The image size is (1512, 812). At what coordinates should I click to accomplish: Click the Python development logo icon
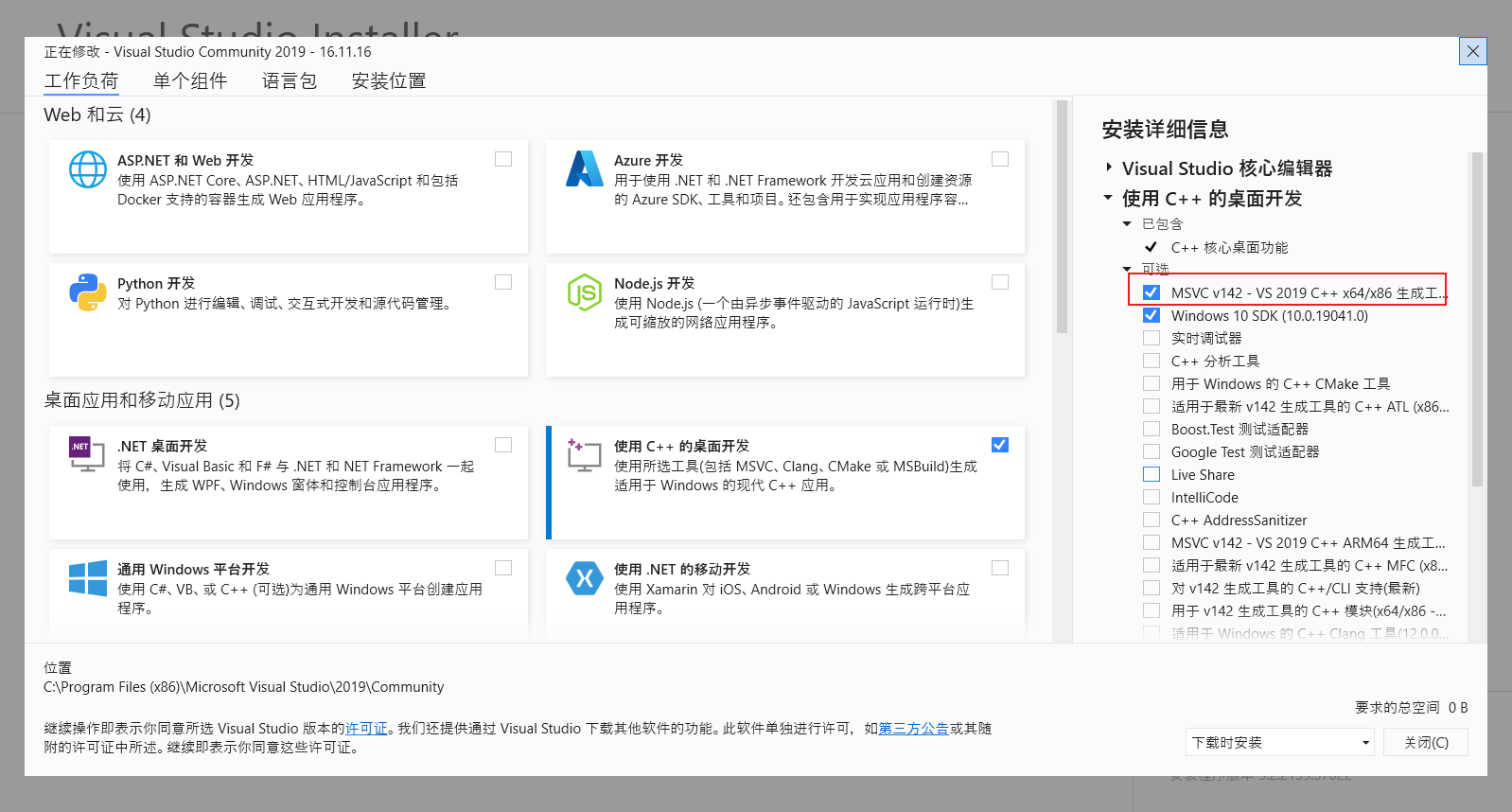(x=88, y=292)
